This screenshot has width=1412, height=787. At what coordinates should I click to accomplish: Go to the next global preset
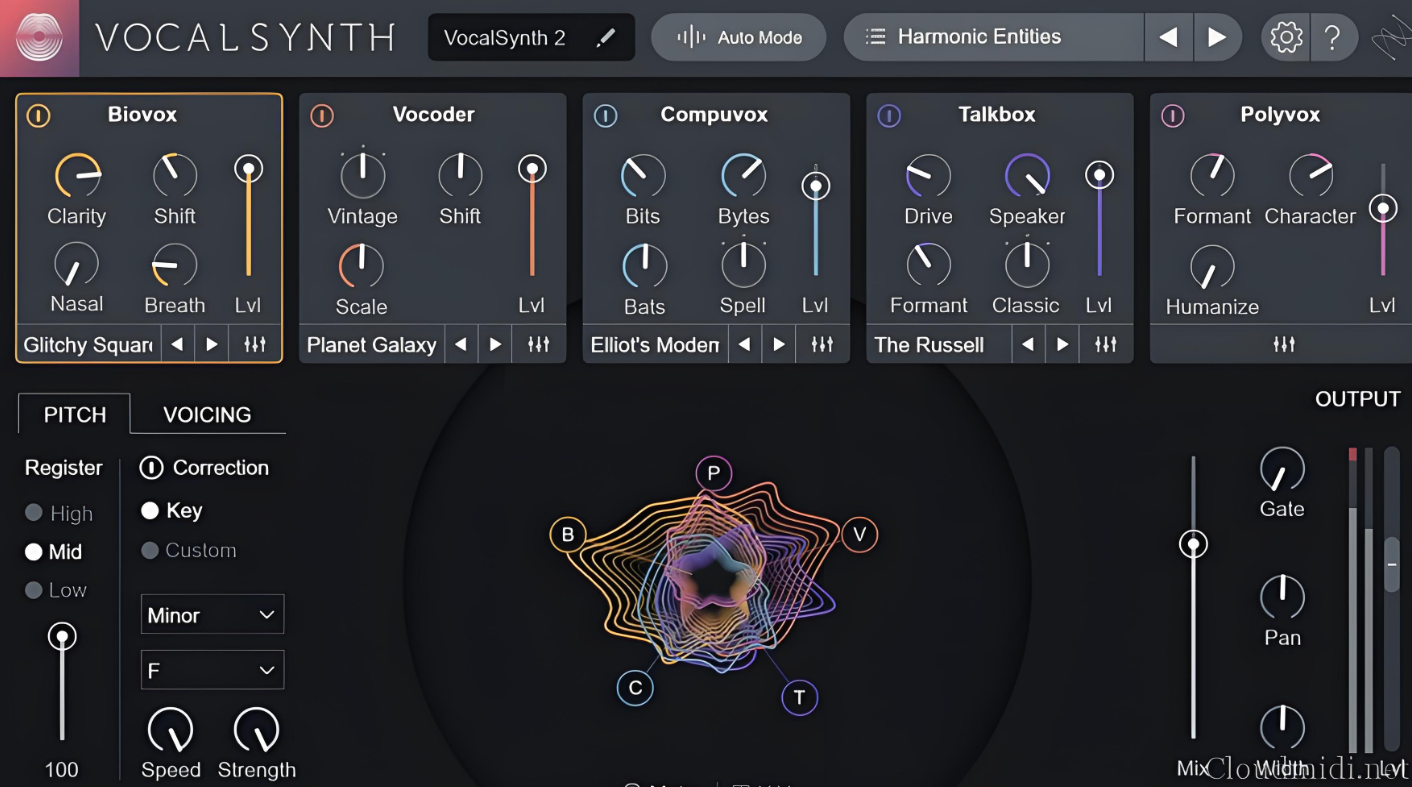pos(1216,38)
